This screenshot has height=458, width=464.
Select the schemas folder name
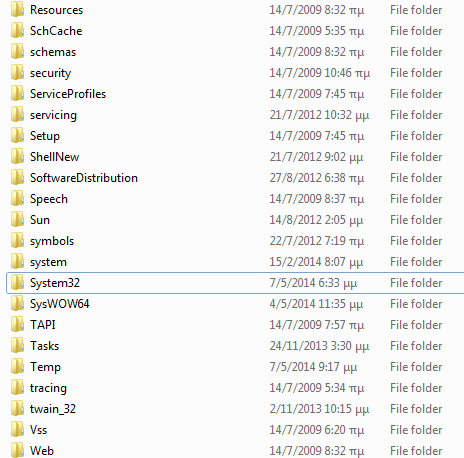click(x=53, y=52)
